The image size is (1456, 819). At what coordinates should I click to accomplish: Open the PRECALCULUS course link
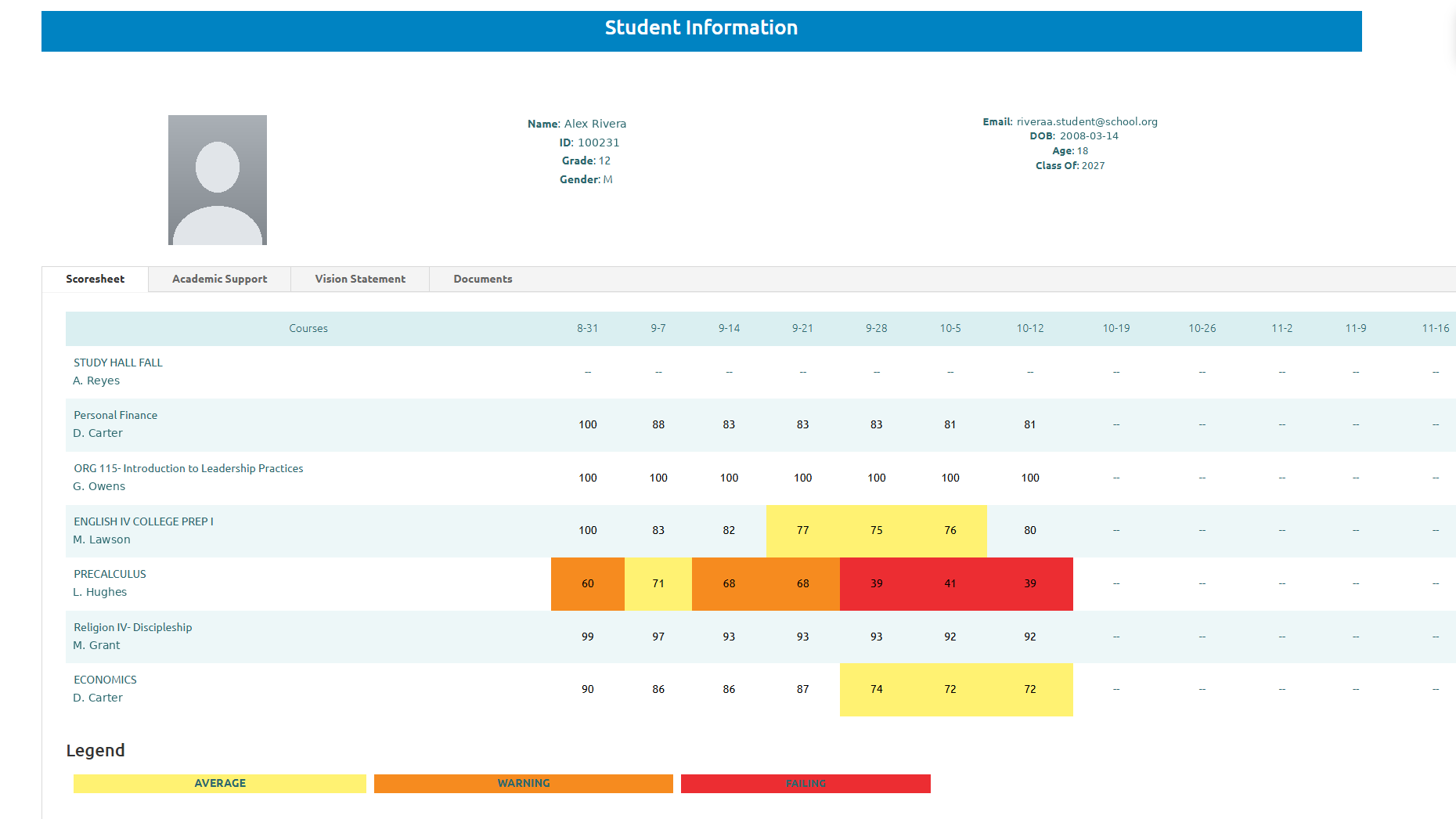tap(110, 574)
